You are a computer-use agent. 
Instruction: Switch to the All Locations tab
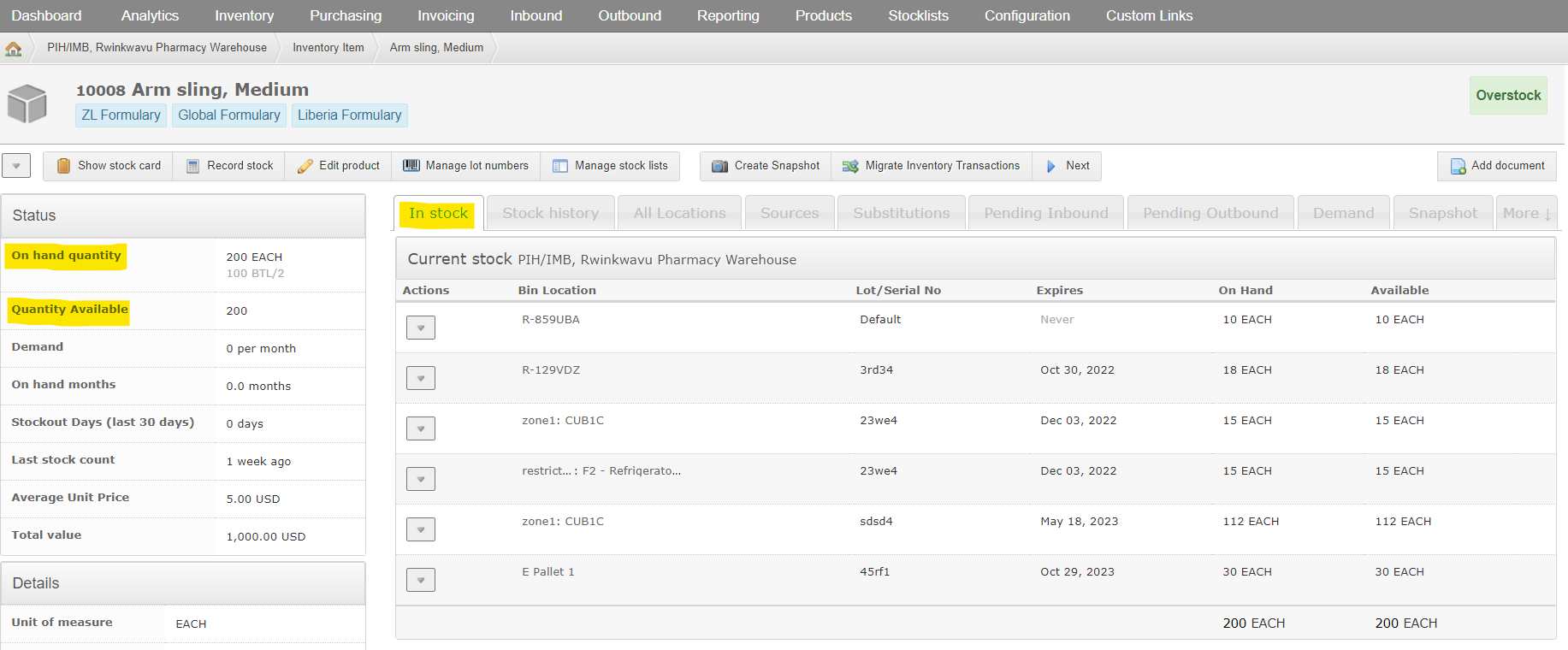tap(680, 213)
